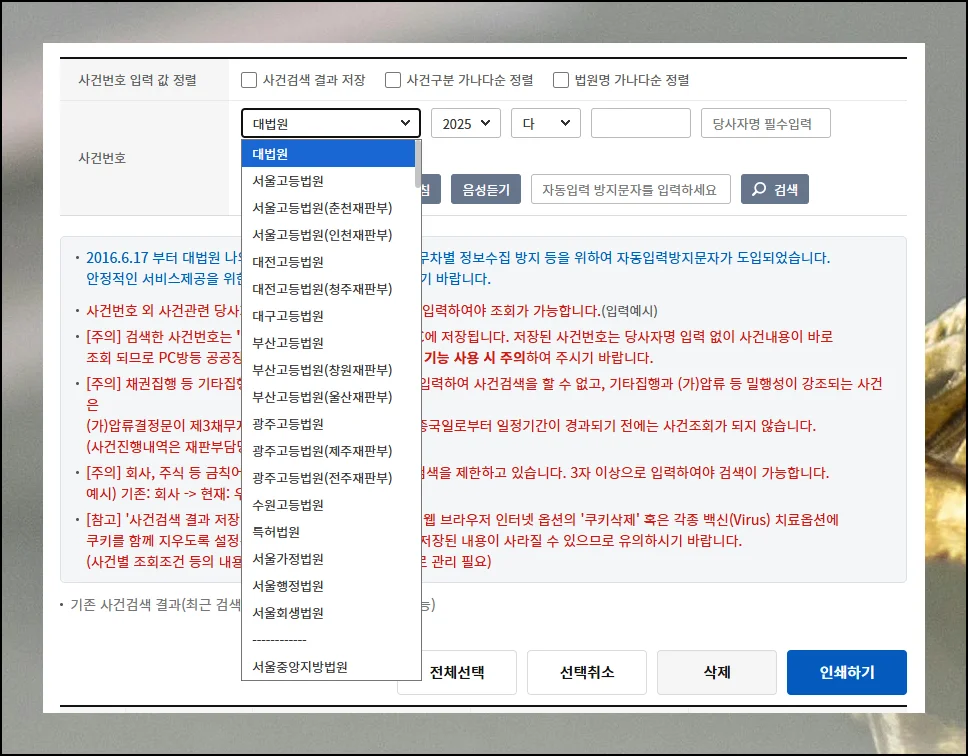Select 부산고등법원(창원재판부) option
The image size is (968, 756).
322,370
